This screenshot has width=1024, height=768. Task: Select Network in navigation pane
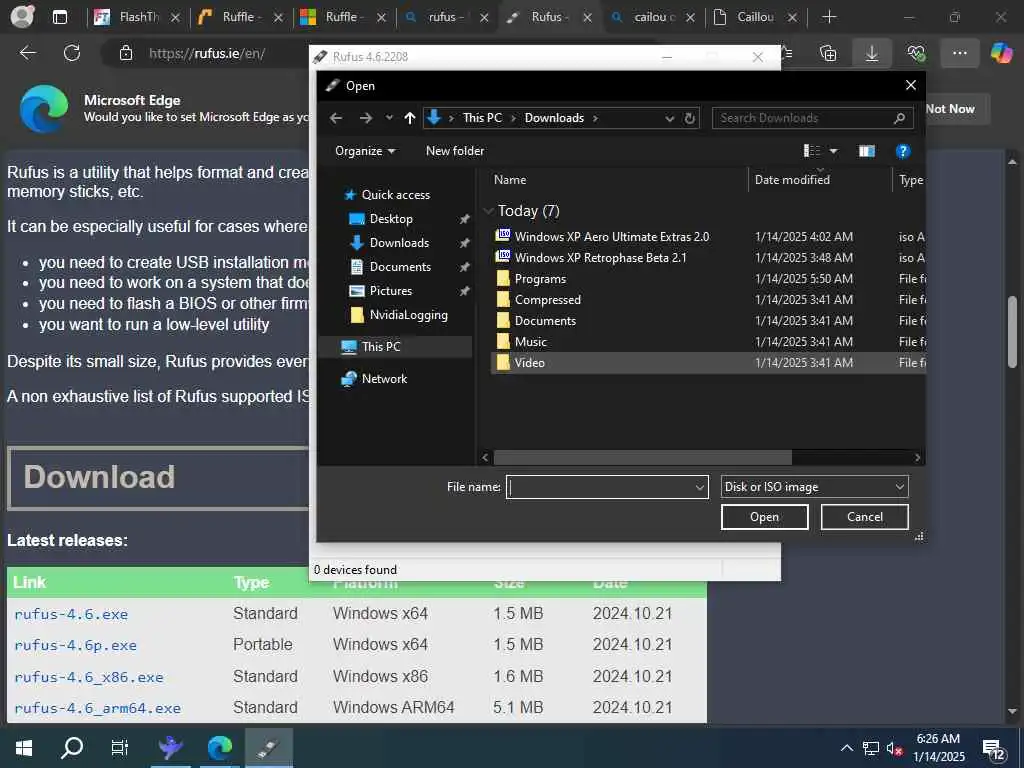pos(384,379)
